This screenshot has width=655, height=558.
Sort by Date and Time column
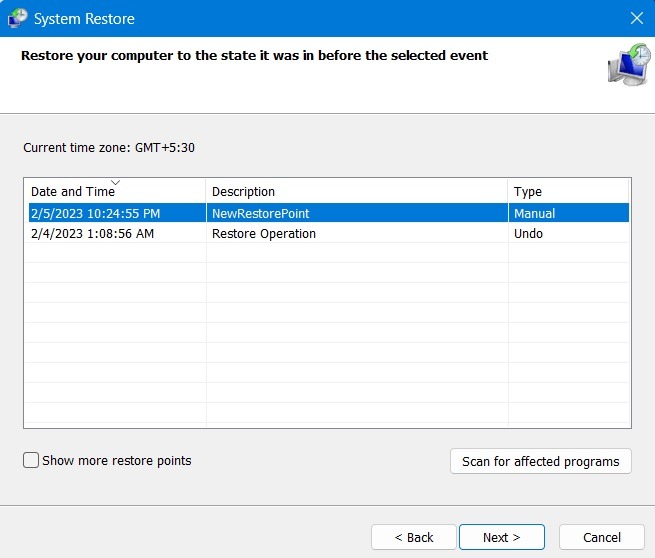[x=115, y=191]
